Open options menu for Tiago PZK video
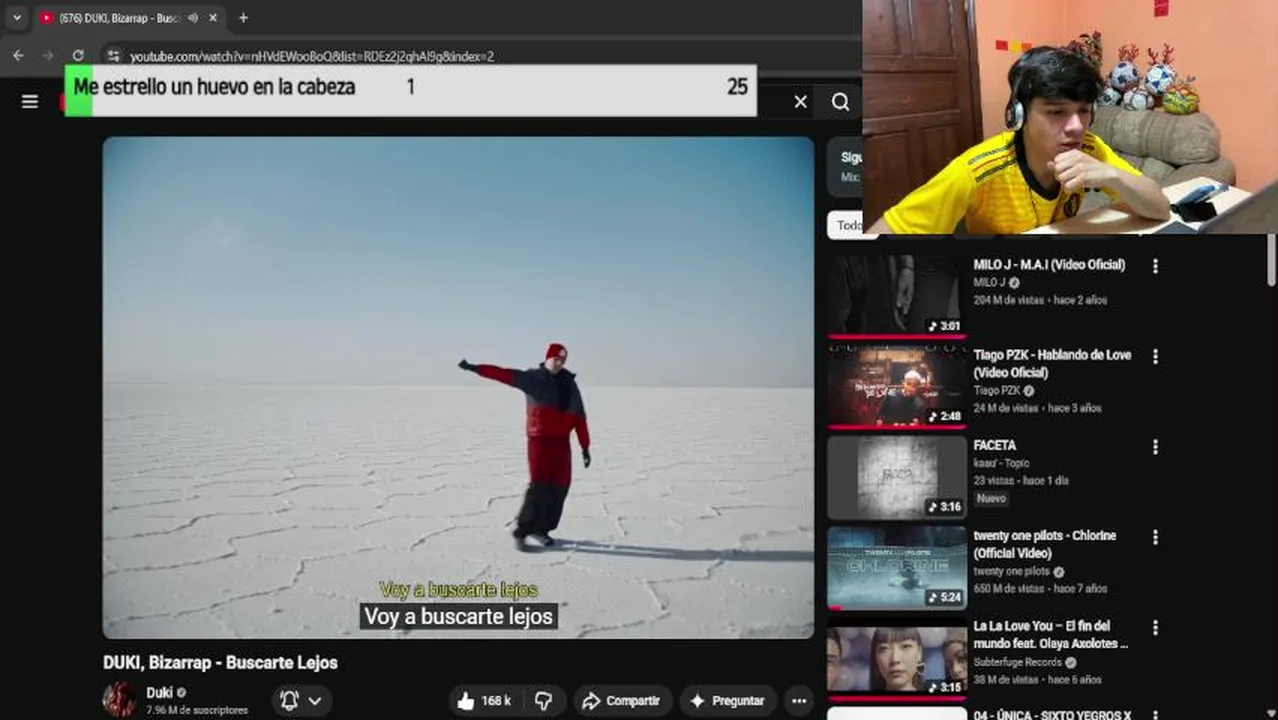The width and height of the screenshot is (1278, 720). click(x=1155, y=356)
